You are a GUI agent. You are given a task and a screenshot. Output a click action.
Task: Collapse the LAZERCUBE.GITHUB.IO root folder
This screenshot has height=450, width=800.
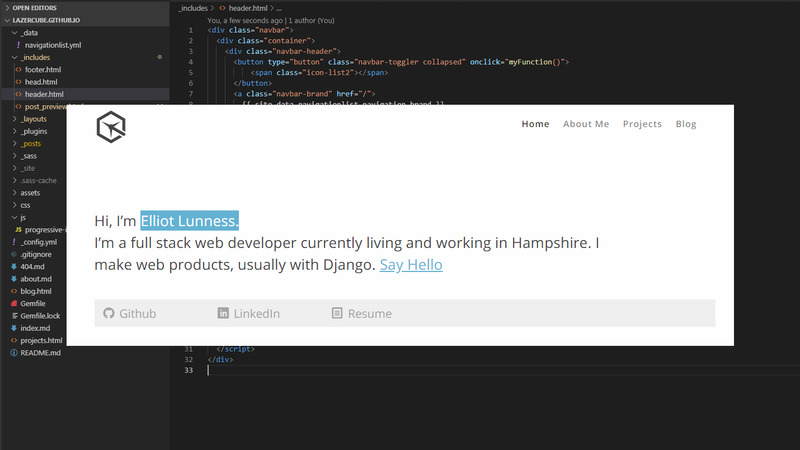tap(8, 20)
